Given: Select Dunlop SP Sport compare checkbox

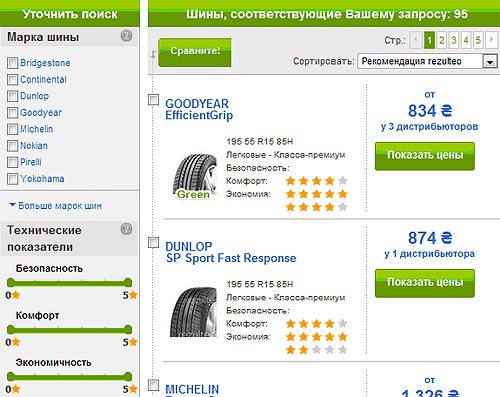Looking at the screenshot, I should point(153,243).
